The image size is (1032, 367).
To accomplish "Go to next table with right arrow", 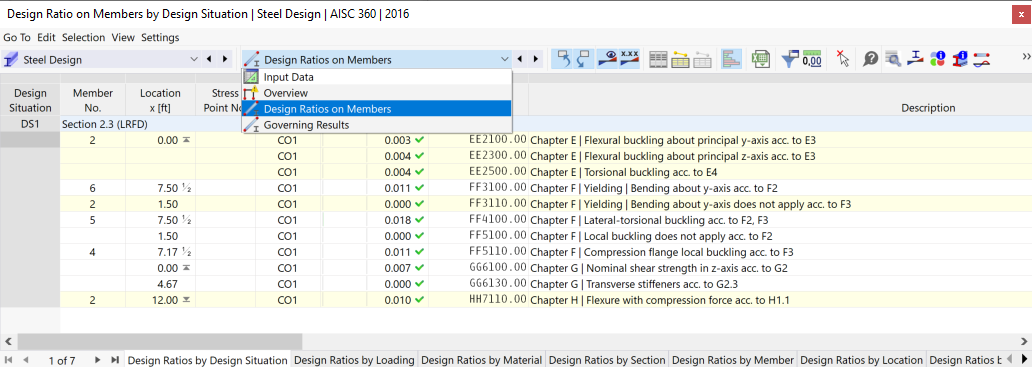I will point(536,59).
